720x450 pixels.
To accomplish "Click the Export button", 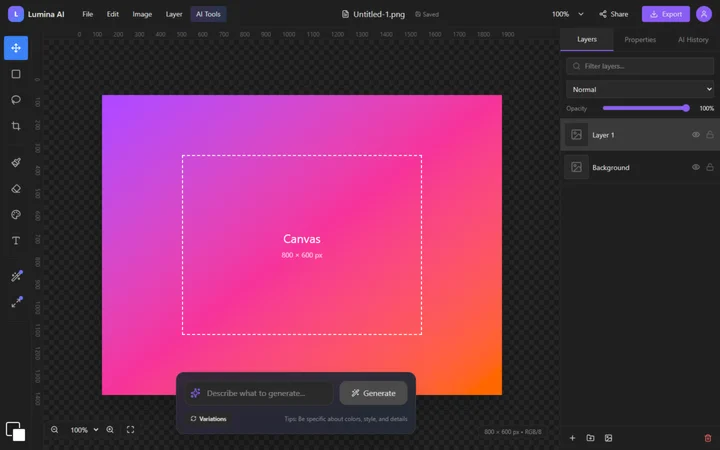I will 665,14.
